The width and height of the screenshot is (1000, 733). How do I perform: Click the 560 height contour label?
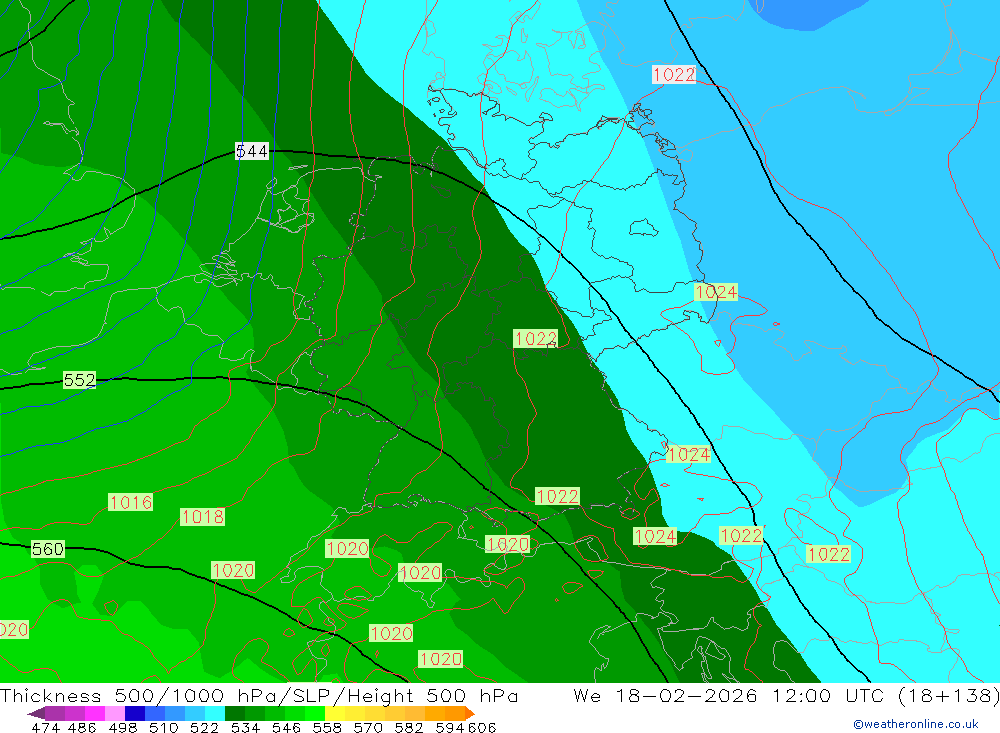(48, 549)
